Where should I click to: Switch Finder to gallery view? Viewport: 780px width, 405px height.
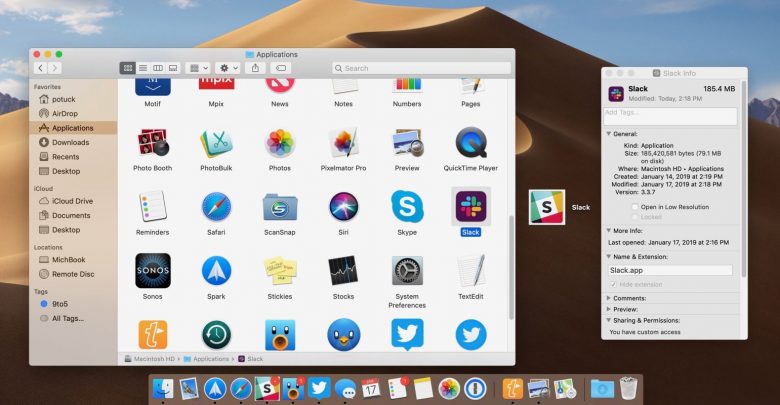pos(173,68)
